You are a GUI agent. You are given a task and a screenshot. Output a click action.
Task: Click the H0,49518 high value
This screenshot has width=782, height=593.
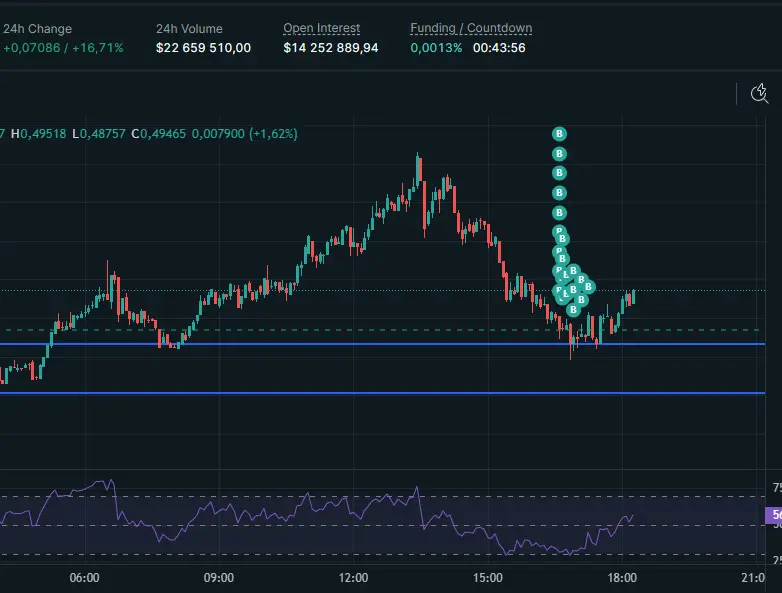tap(38, 134)
